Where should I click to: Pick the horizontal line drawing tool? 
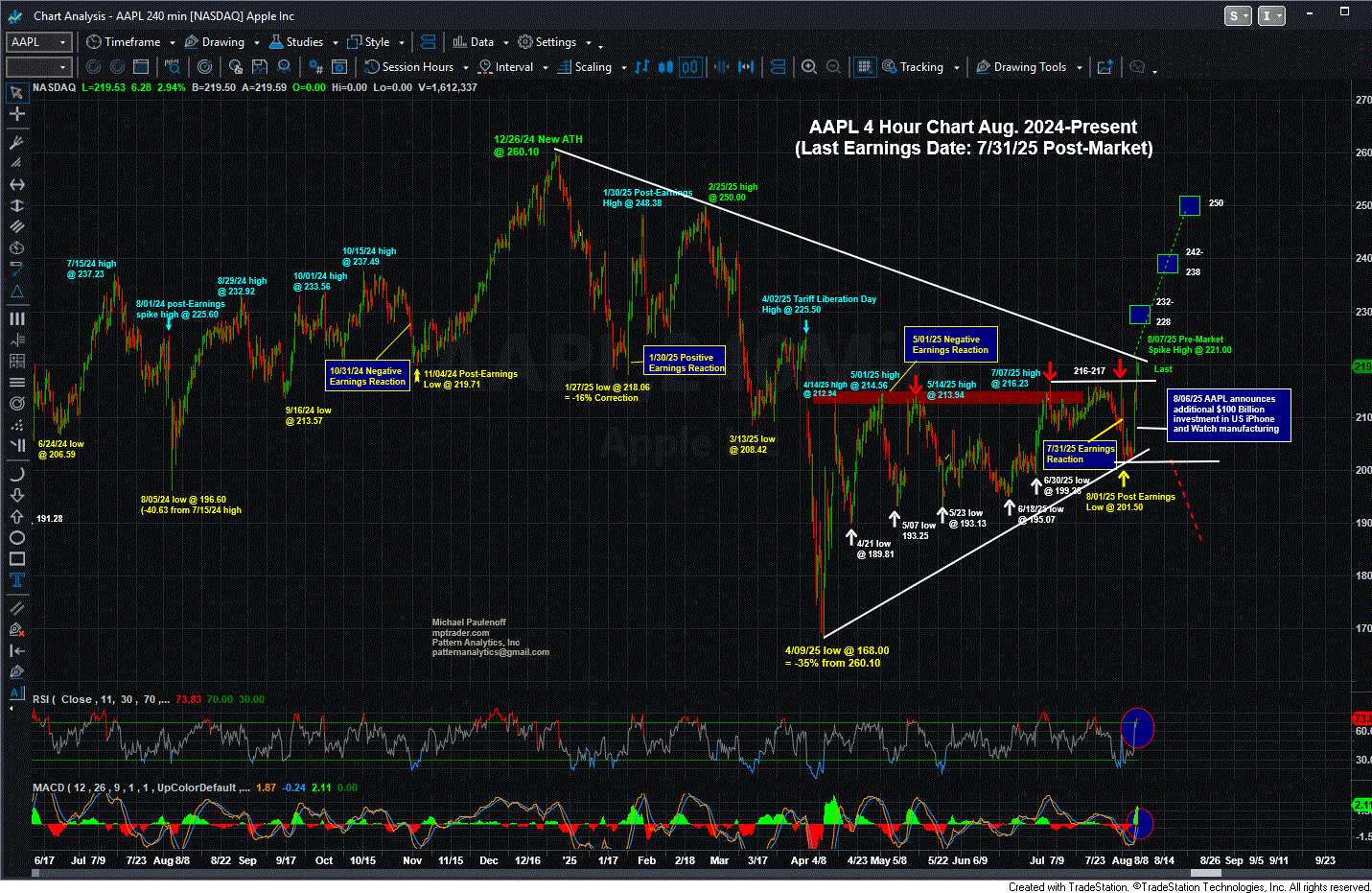click(x=16, y=184)
